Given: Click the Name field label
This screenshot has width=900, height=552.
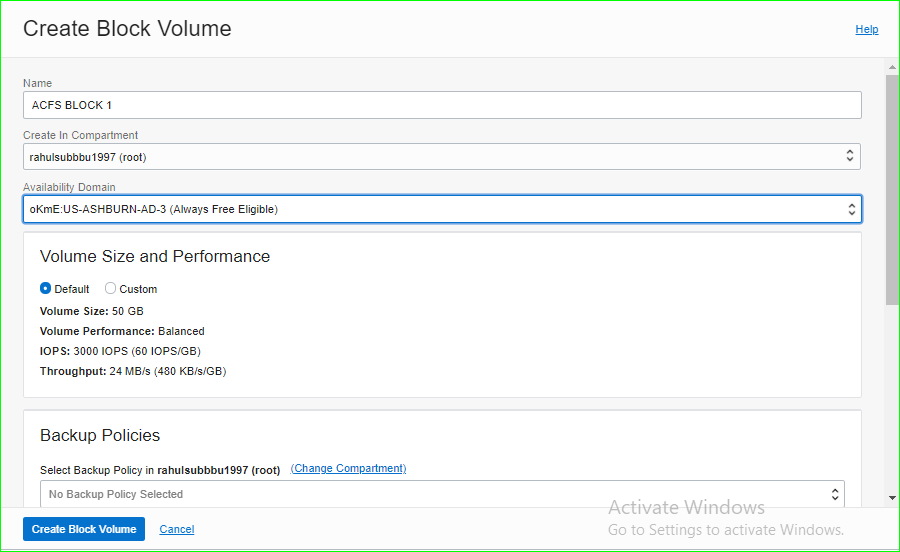Looking at the screenshot, I should click(37, 83).
